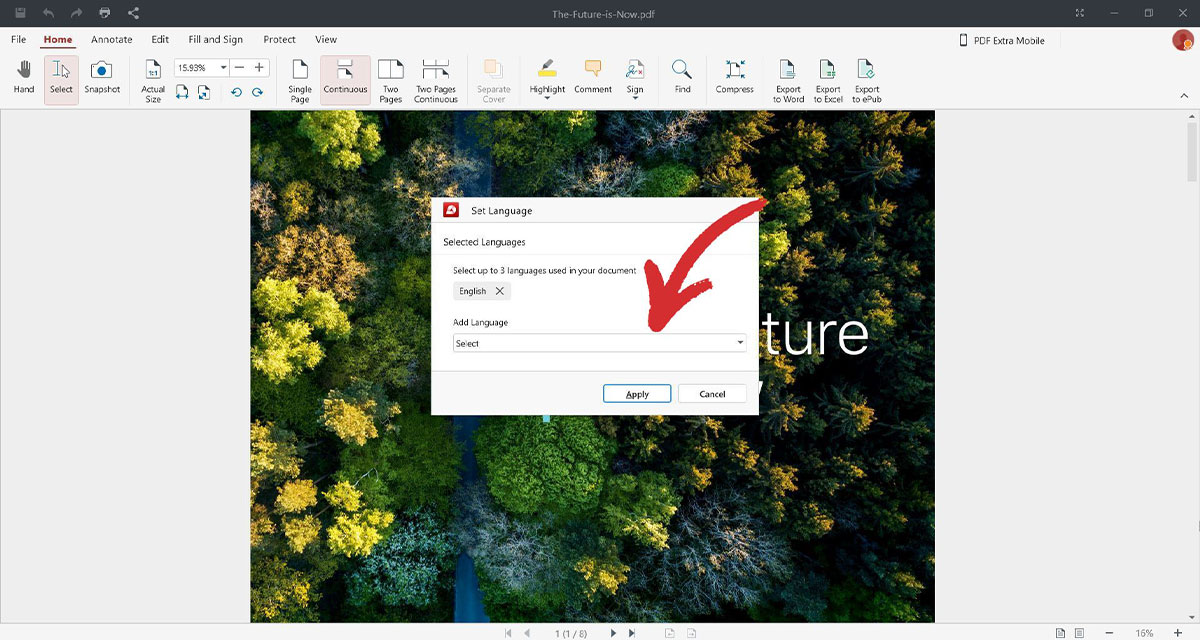Image resolution: width=1200 pixels, height=640 pixels.
Task: Open the Protect tab
Action: click(x=279, y=40)
